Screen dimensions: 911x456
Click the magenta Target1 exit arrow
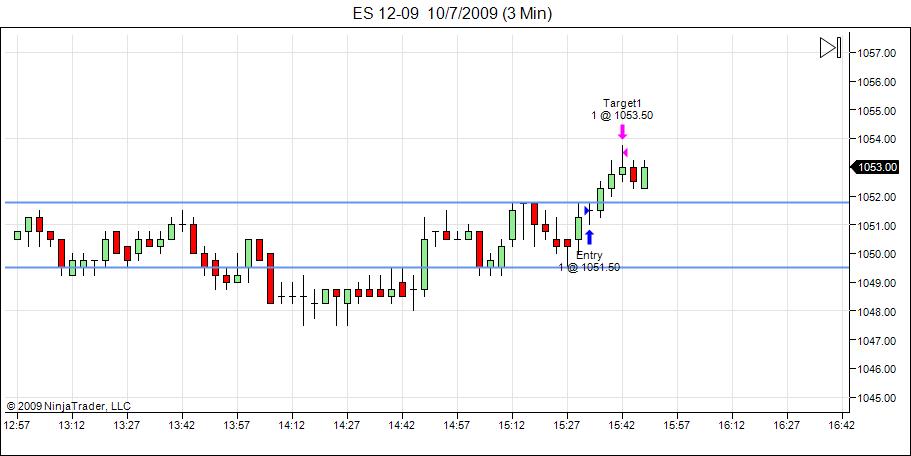(622, 132)
